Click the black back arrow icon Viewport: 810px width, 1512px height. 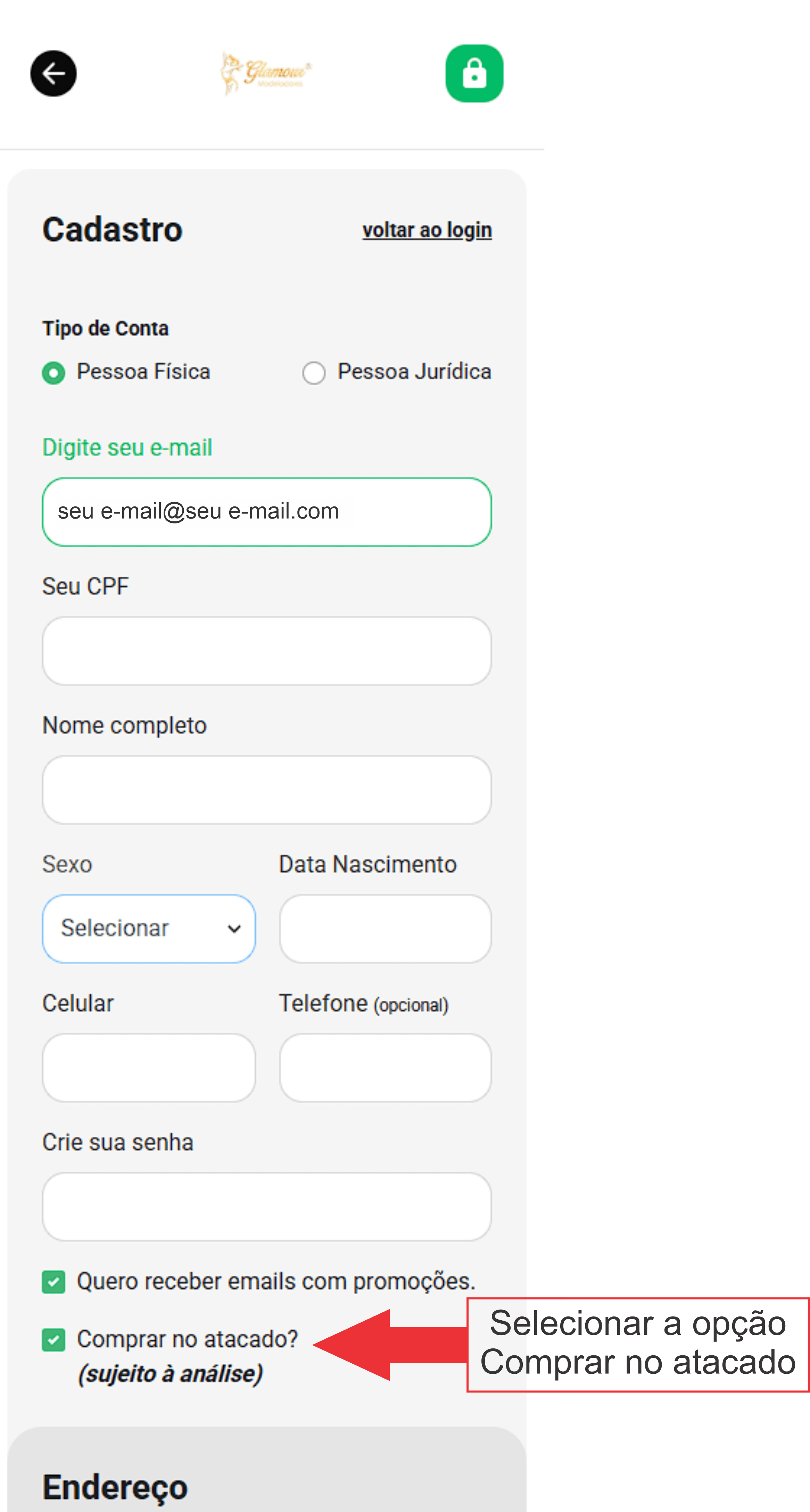click(x=53, y=73)
